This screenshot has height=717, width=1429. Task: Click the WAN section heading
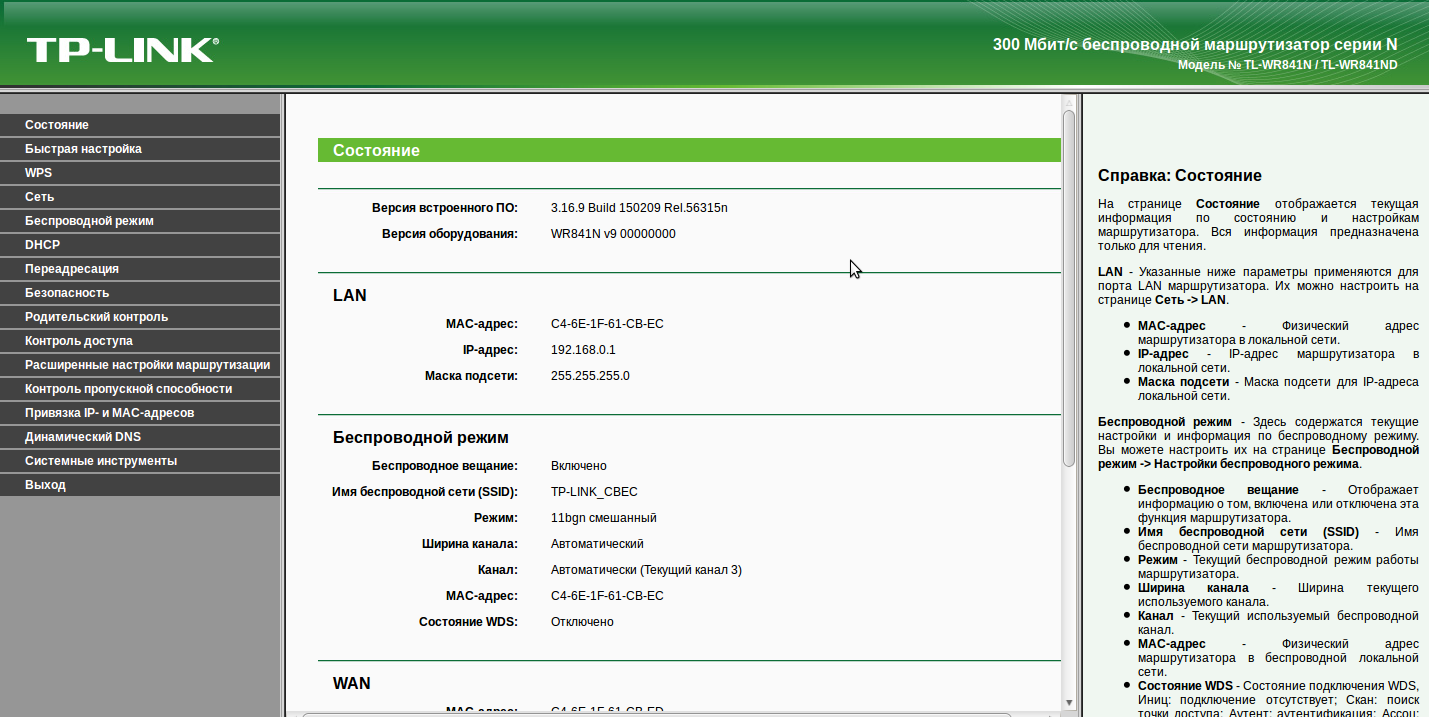click(352, 684)
